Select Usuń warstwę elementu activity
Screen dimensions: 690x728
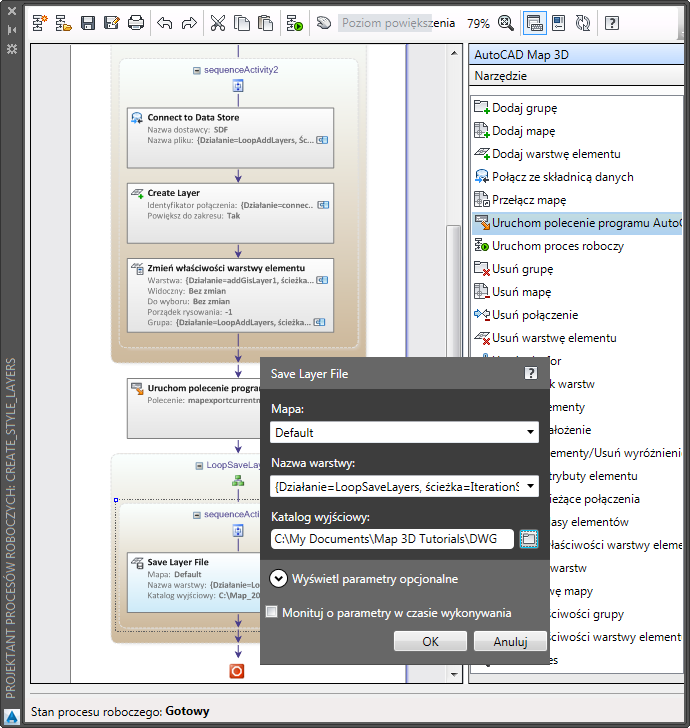tap(577, 338)
